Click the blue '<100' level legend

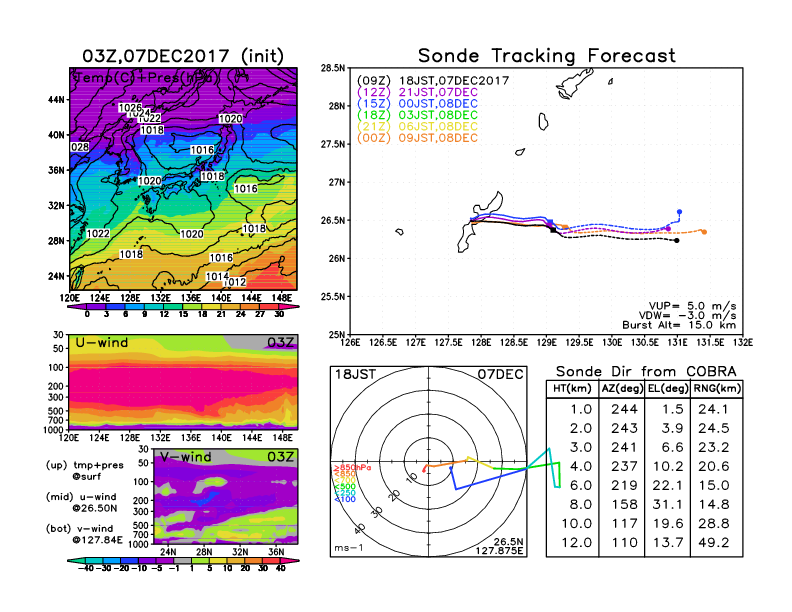(344, 499)
